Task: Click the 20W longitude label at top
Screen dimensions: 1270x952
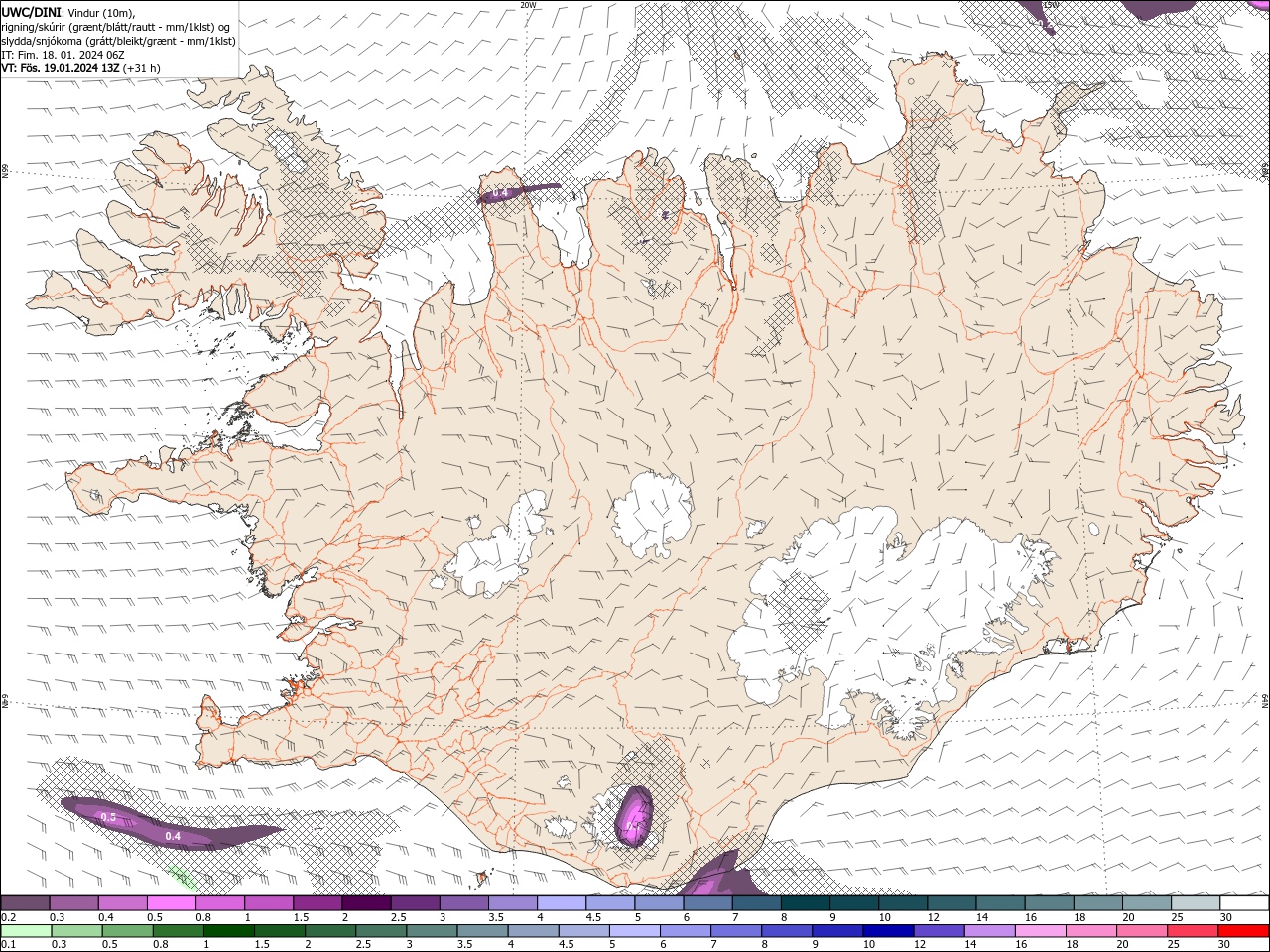Action: pos(528,5)
